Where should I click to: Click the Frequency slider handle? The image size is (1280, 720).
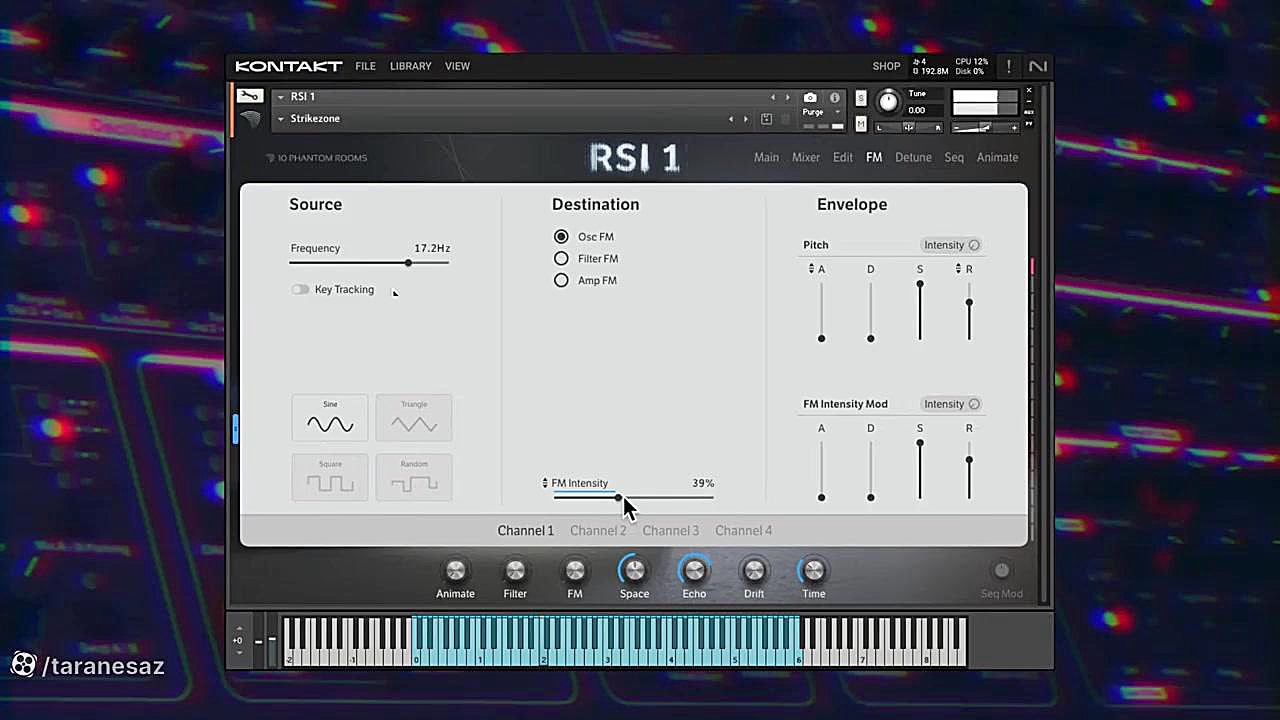coord(408,263)
